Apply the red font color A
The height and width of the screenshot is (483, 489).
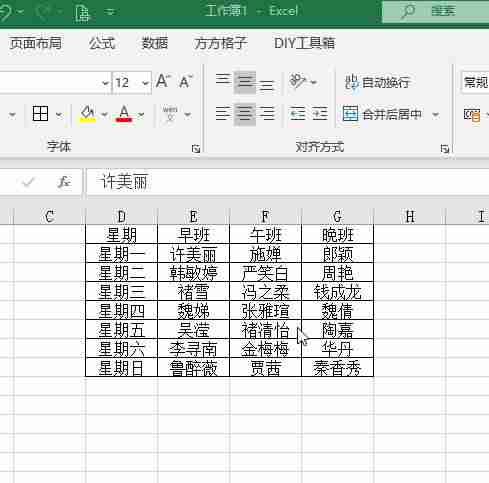coord(124,114)
